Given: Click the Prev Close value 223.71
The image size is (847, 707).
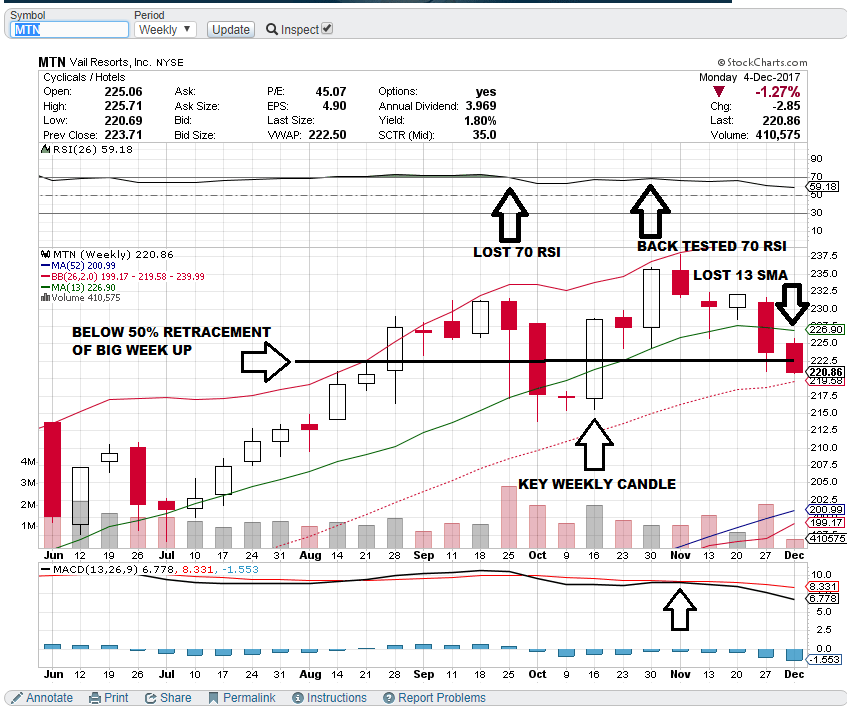Looking at the screenshot, I should coord(123,134).
